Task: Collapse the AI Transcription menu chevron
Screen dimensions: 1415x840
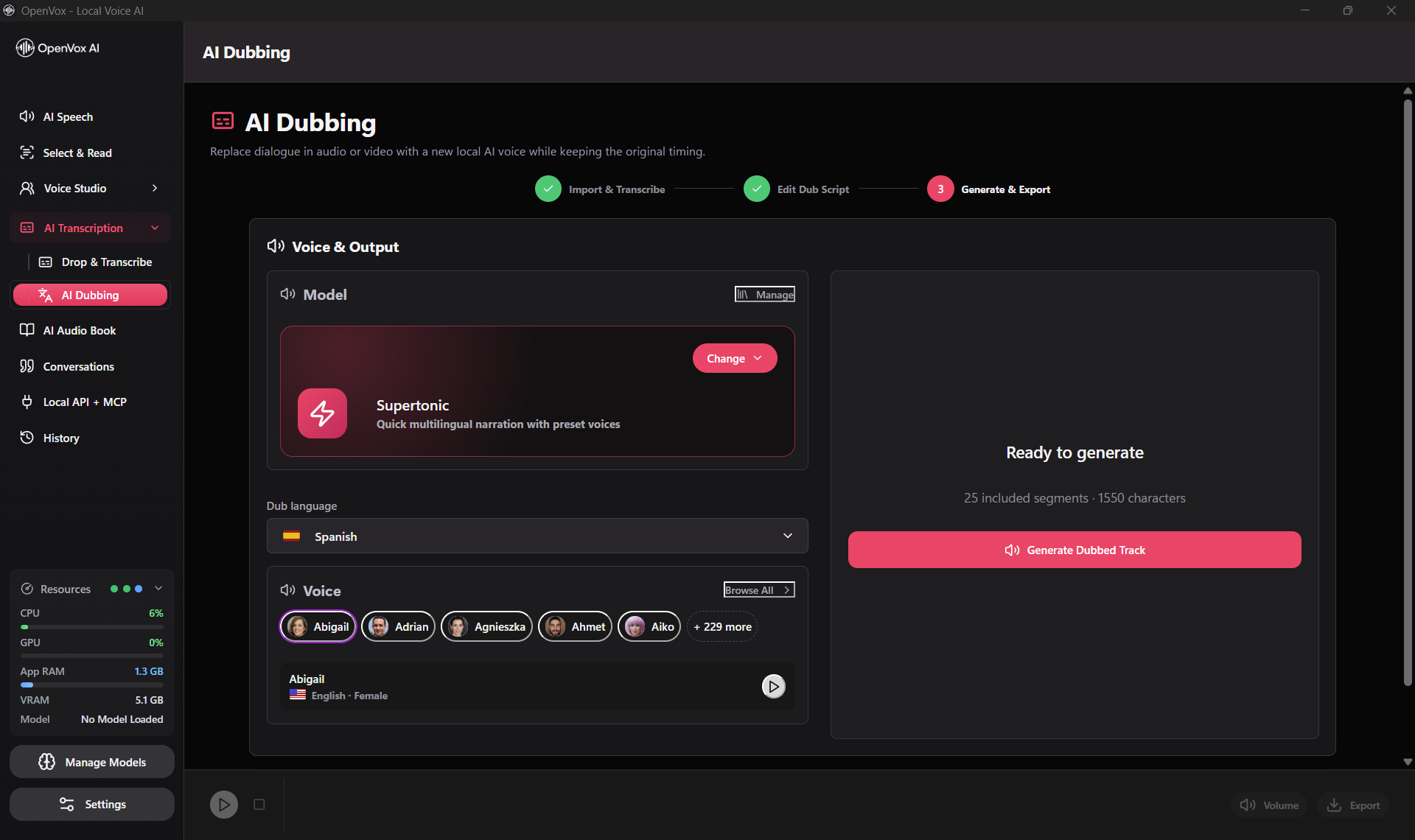Action: 155,228
